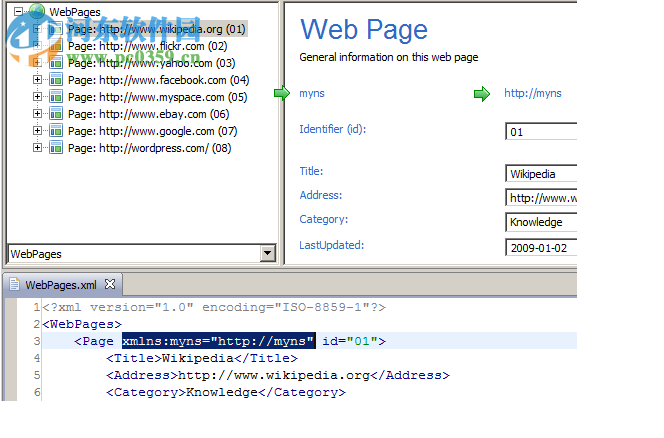The image size is (664, 438).
Task: Collapse the WebPages root node
Action: pyautogui.click(x=18, y=11)
